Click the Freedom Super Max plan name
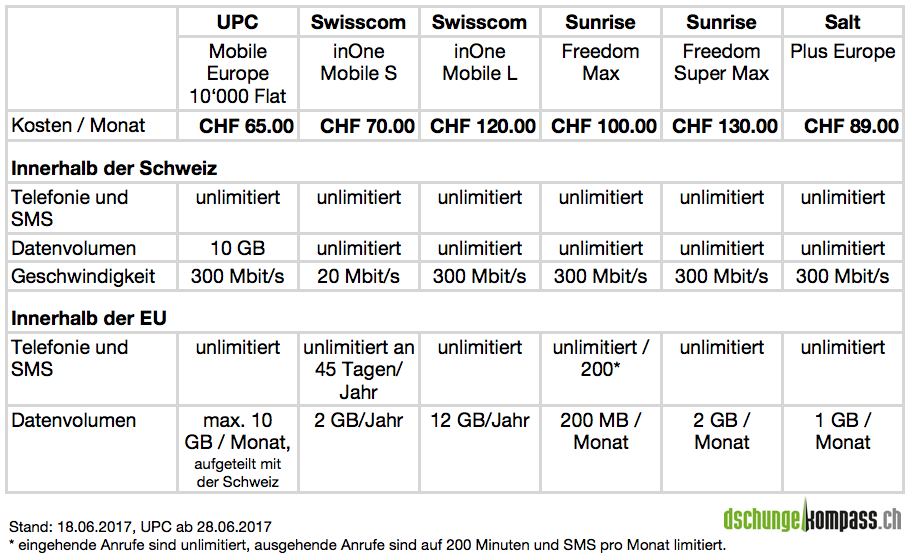The width and height of the screenshot is (909, 559). point(722,62)
